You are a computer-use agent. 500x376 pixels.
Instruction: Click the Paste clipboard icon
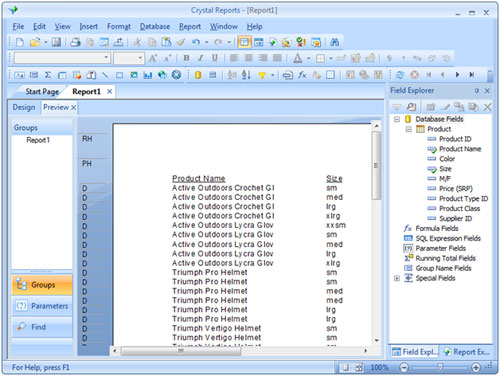point(166,42)
